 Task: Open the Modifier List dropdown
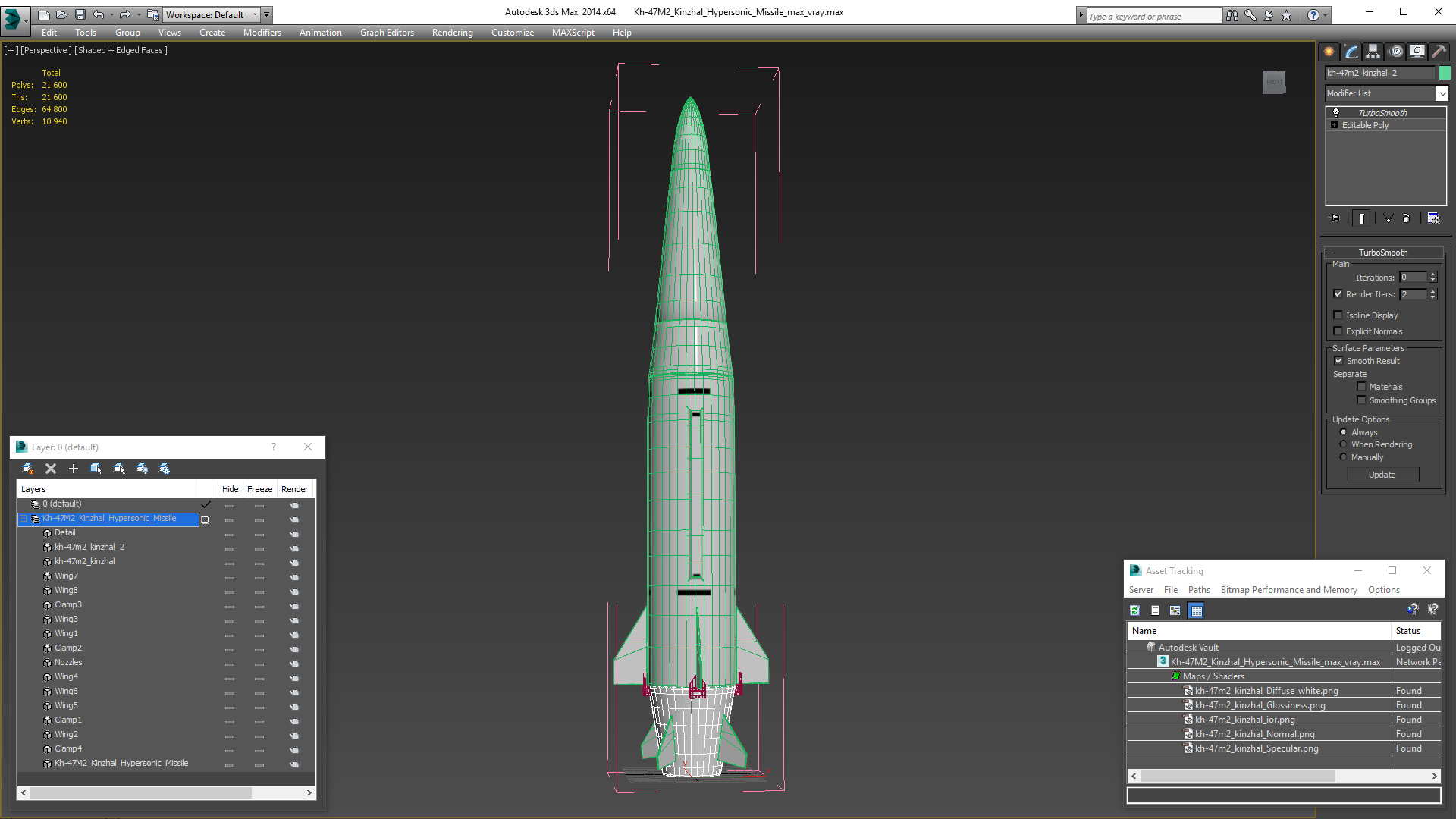click(x=1442, y=93)
